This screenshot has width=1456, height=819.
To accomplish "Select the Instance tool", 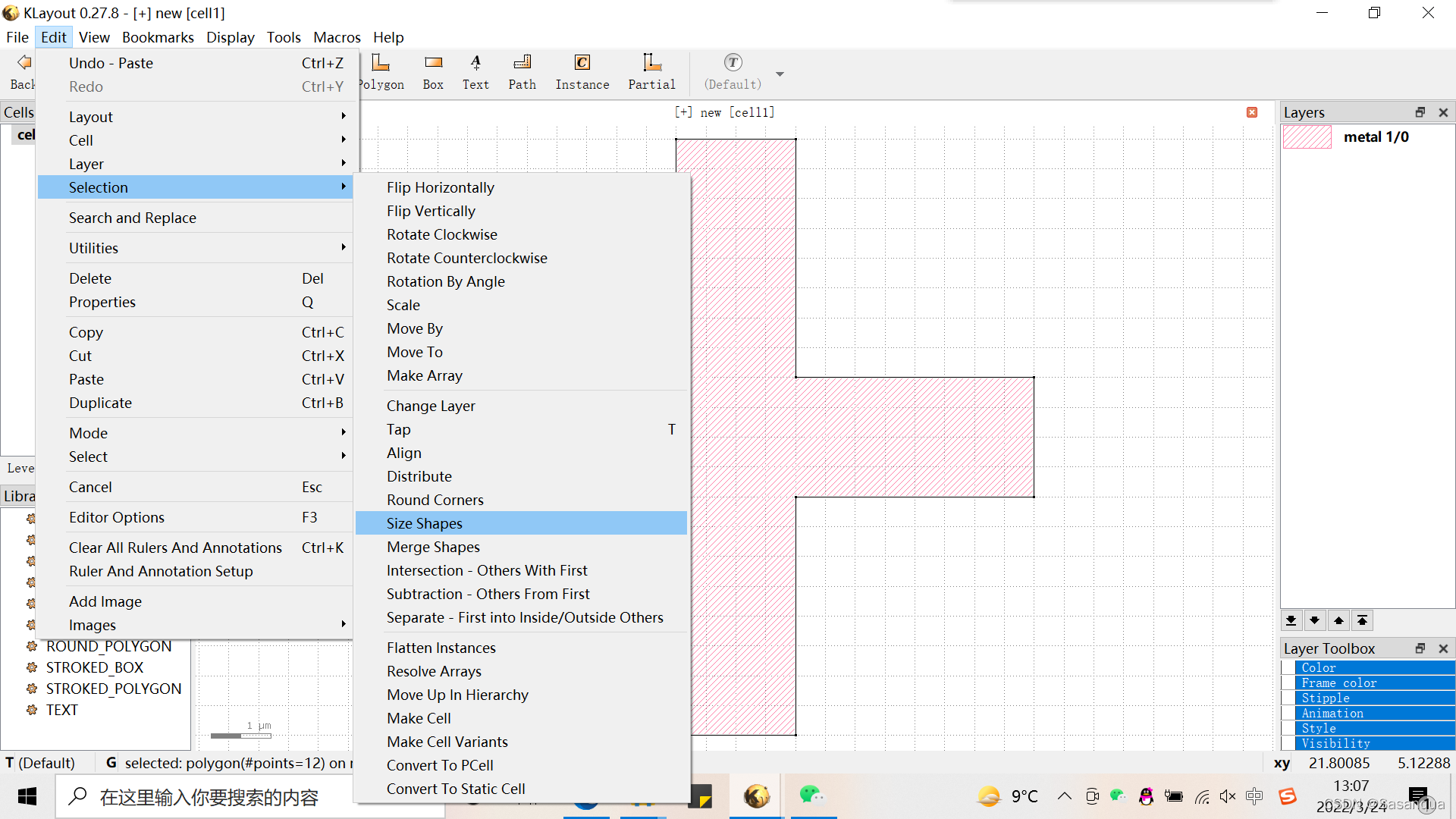I will (x=582, y=72).
